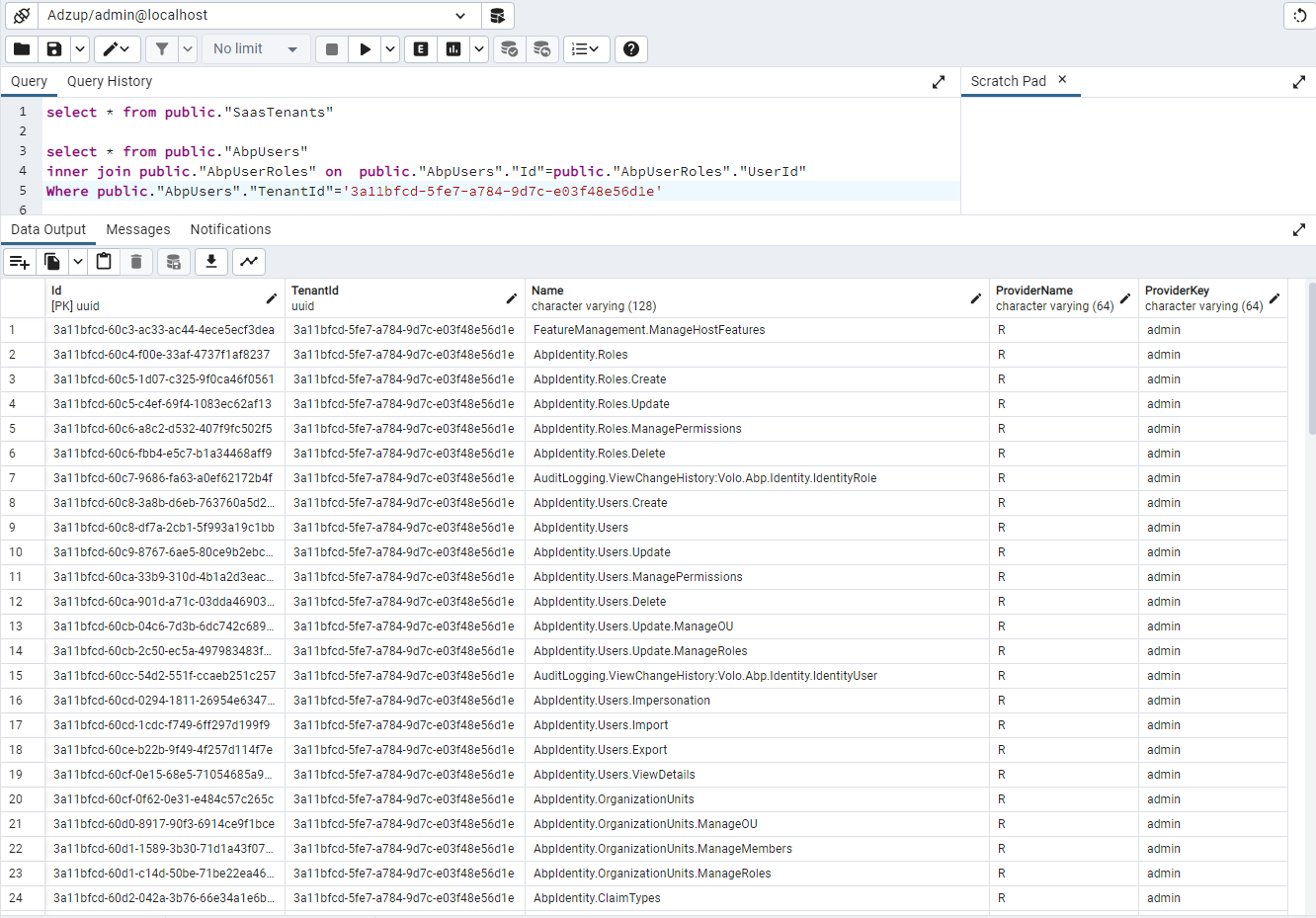Click the Paste rows clipboard icon
Image resolution: width=1316 pixels, height=918 pixels.
click(x=104, y=262)
